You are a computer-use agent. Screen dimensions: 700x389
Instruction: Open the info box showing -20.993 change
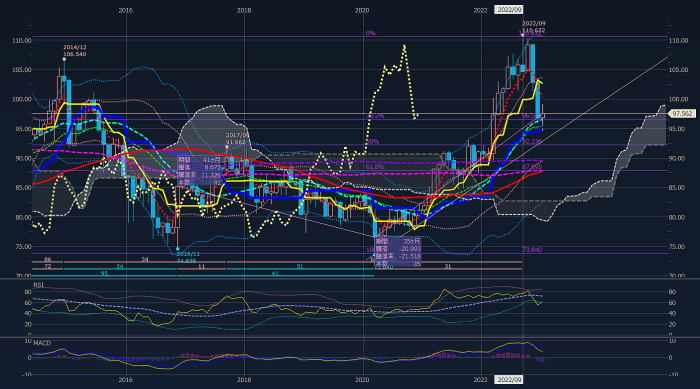pos(398,252)
